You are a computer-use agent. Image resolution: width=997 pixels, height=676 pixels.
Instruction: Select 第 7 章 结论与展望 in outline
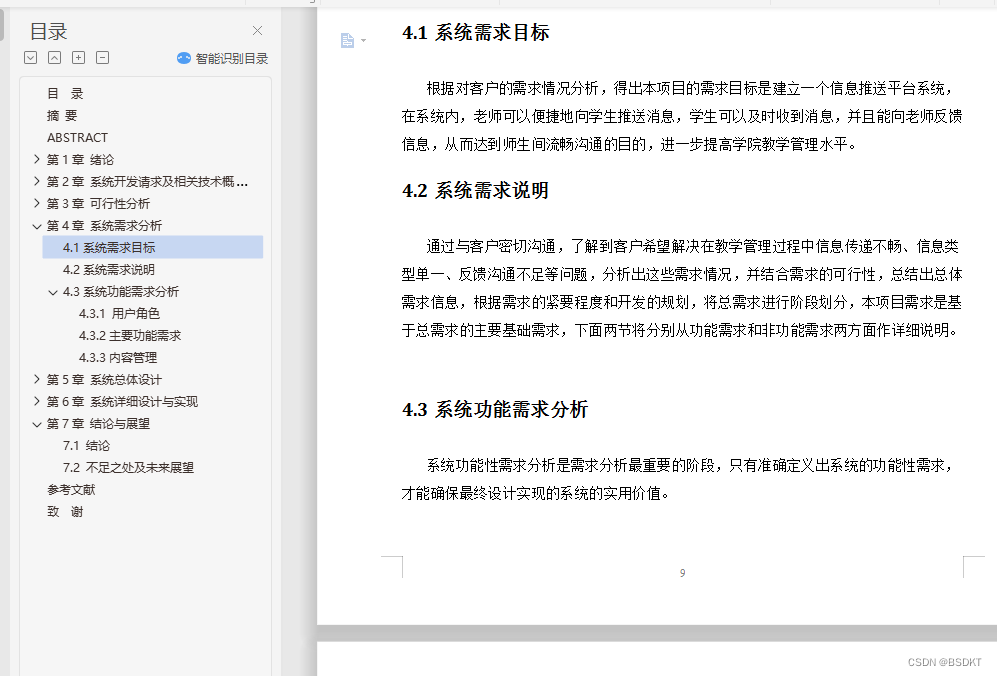98,424
